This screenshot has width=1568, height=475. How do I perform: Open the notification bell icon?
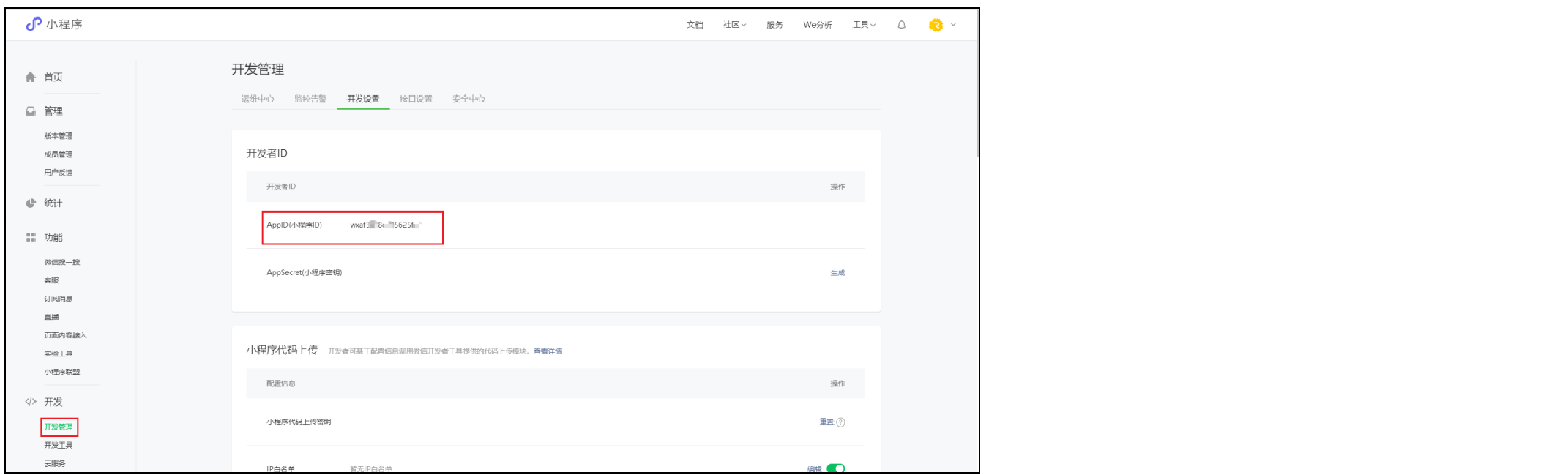[901, 25]
